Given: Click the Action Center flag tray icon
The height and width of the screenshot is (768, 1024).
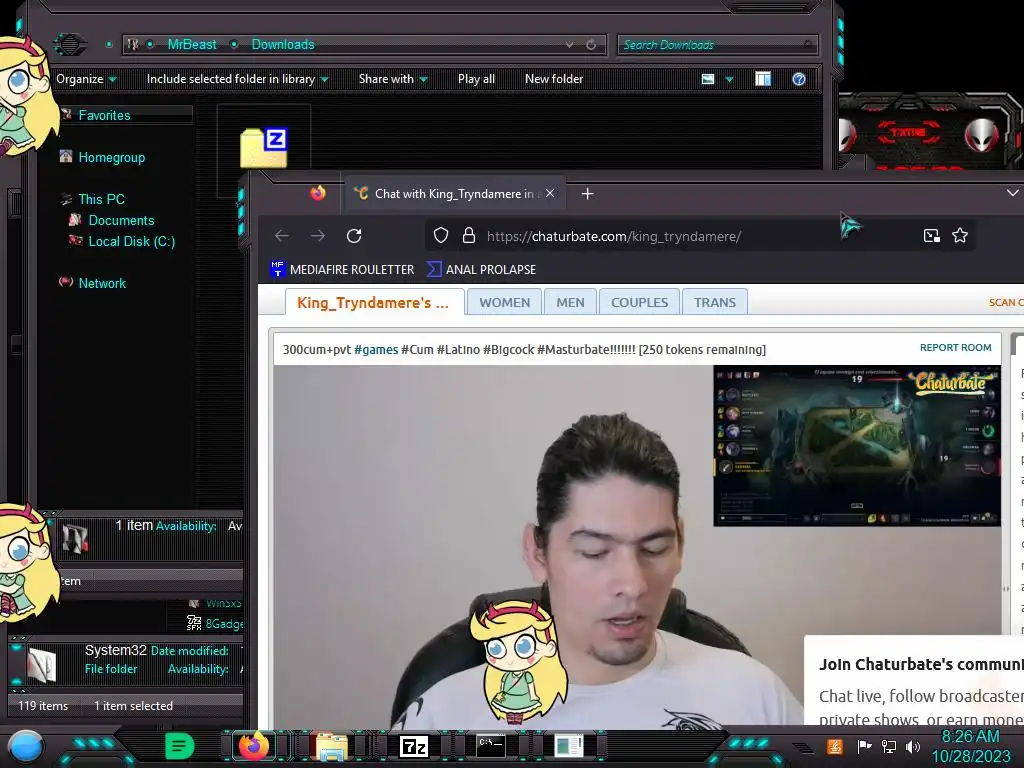Looking at the screenshot, I should click(x=864, y=746).
